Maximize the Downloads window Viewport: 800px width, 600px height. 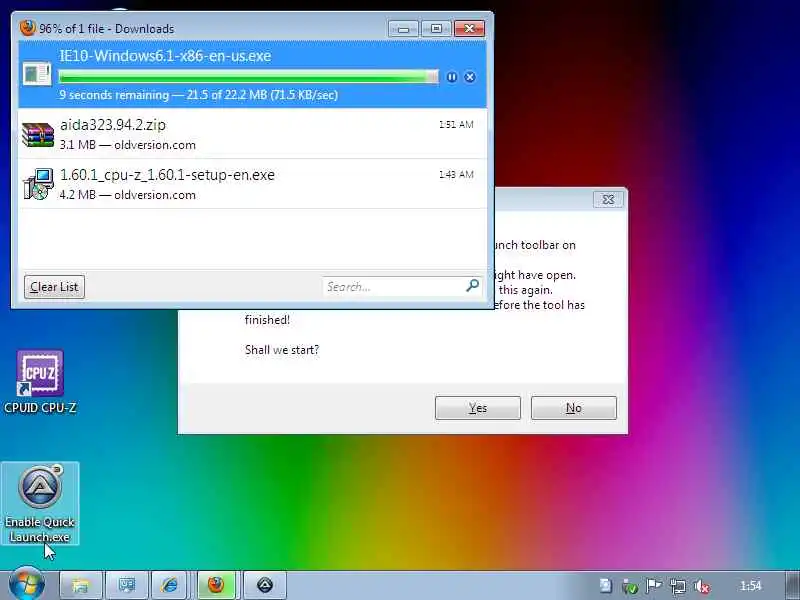436,29
